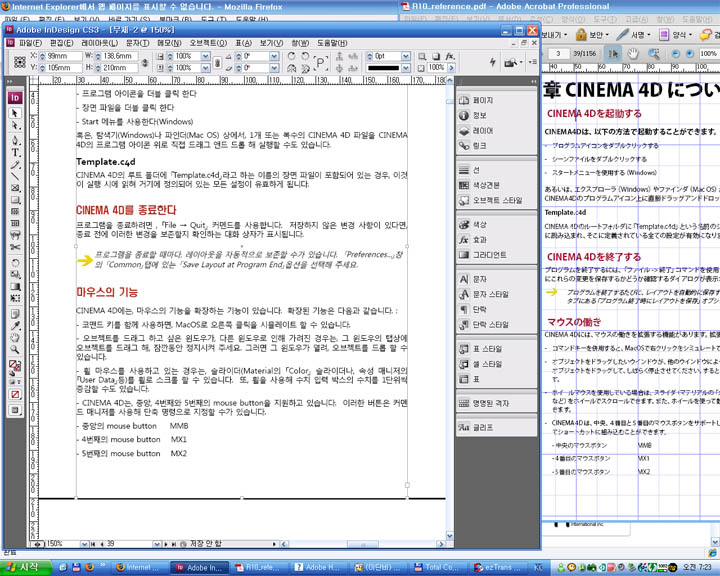
Task: Open the stroke weight 0pt dropdown
Action: [405, 56]
